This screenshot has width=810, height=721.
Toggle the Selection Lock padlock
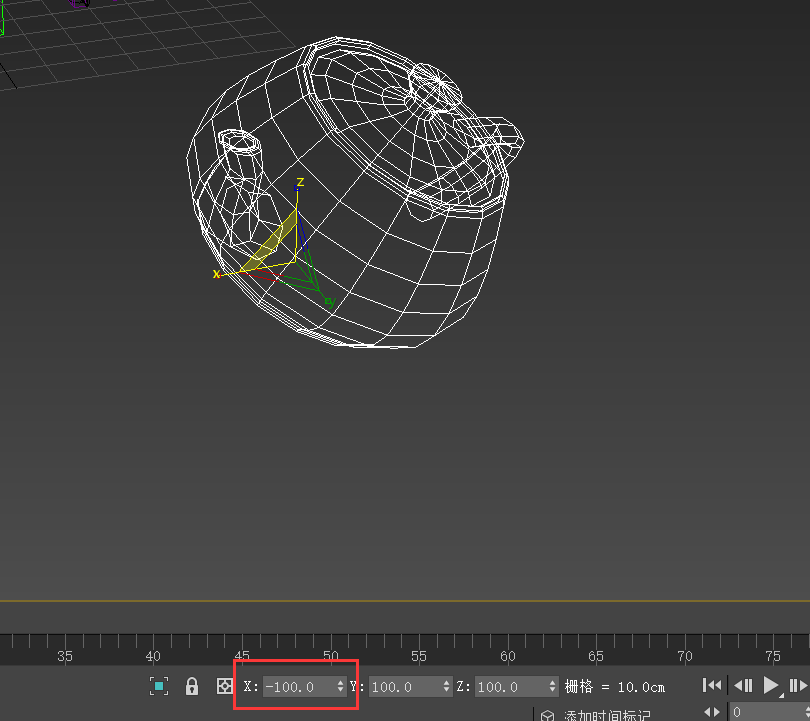tap(192, 686)
